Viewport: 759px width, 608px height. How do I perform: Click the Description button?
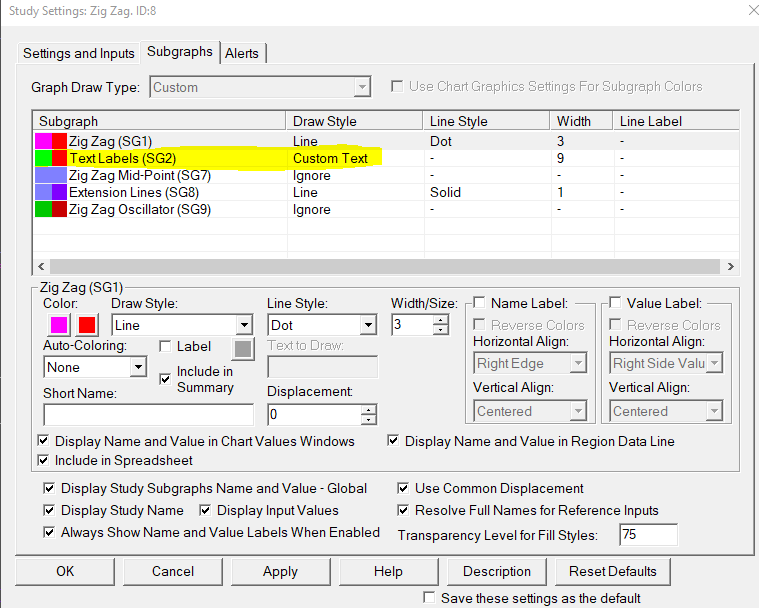click(497, 571)
